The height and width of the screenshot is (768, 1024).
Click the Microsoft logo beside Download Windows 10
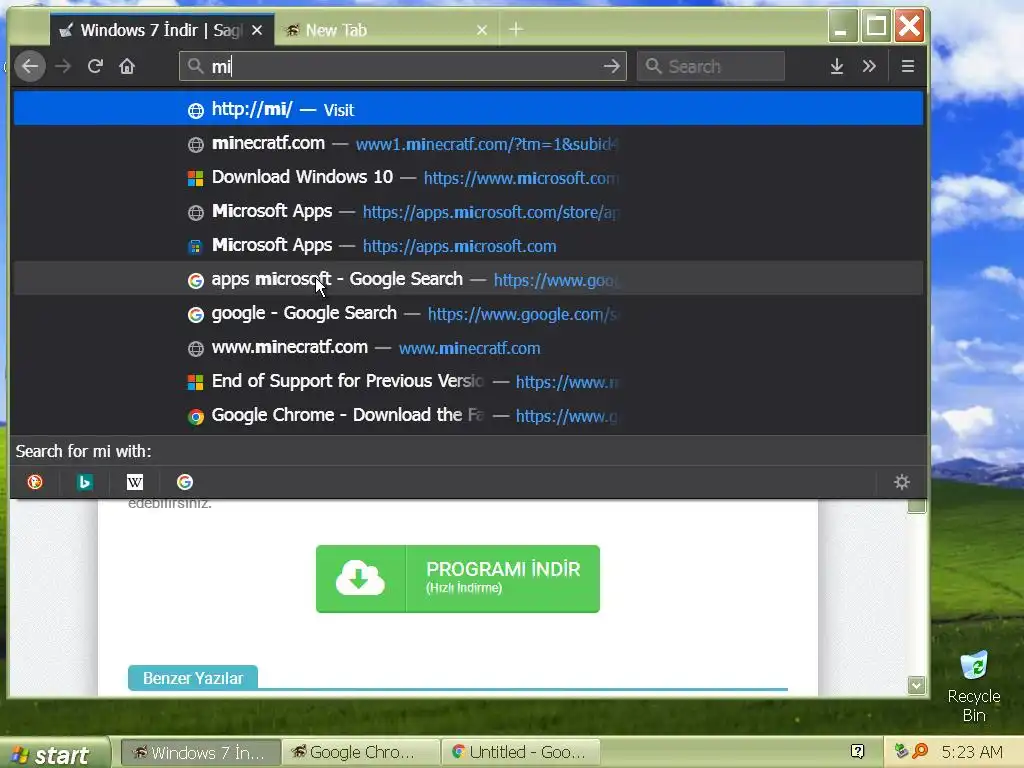point(195,178)
